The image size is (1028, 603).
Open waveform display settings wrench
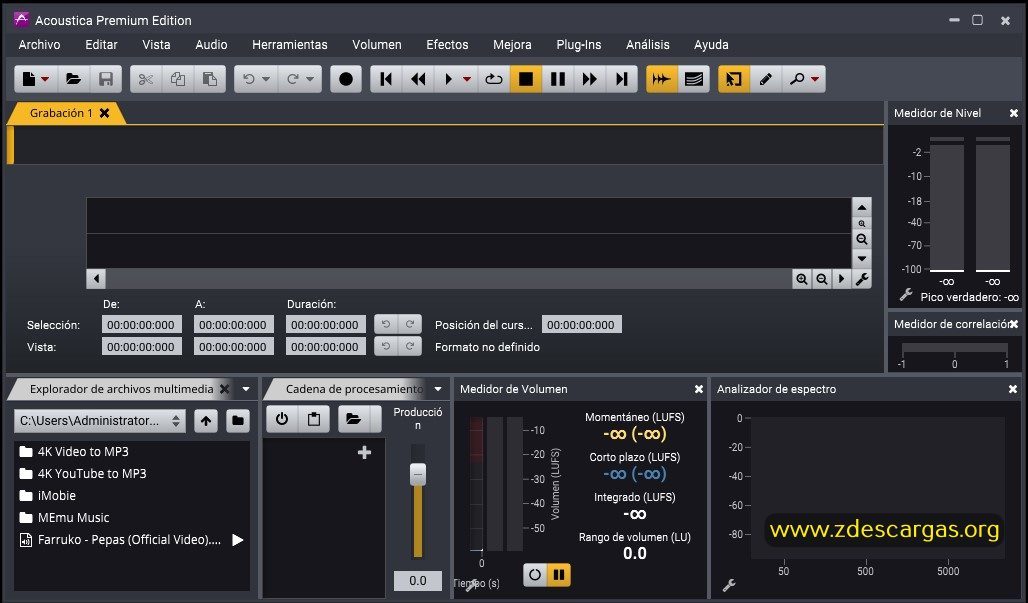tap(861, 279)
